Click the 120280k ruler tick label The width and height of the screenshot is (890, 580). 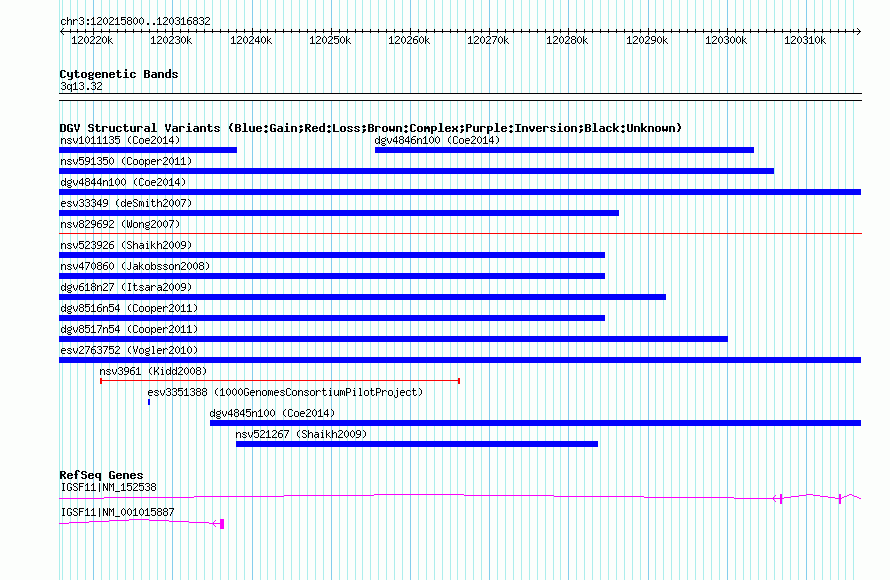(x=567, y=40)
